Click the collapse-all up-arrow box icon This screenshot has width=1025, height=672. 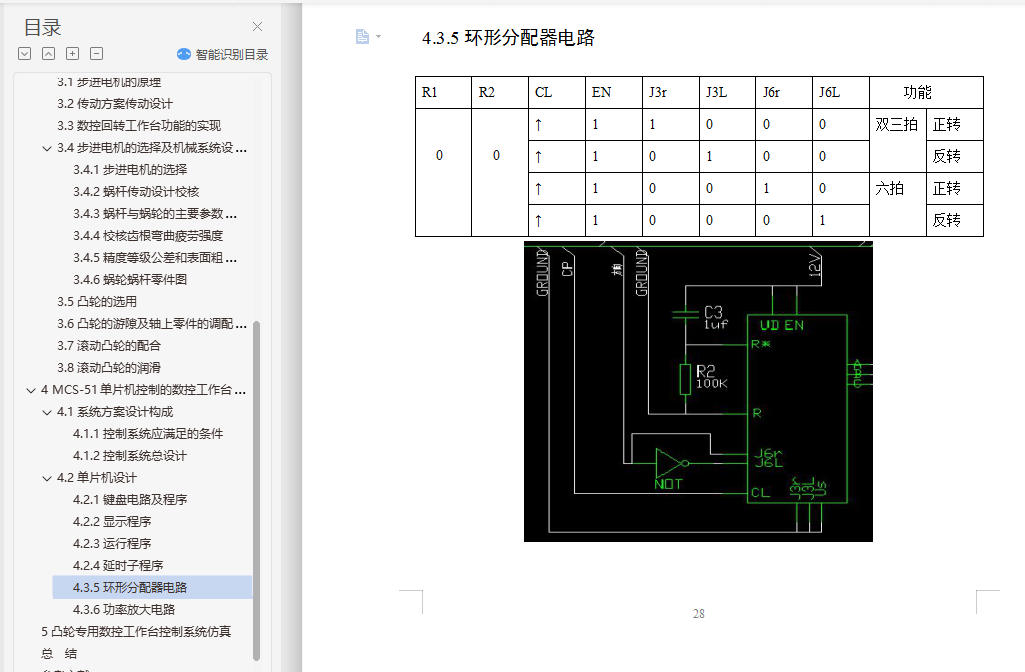(x=48, y=54)
